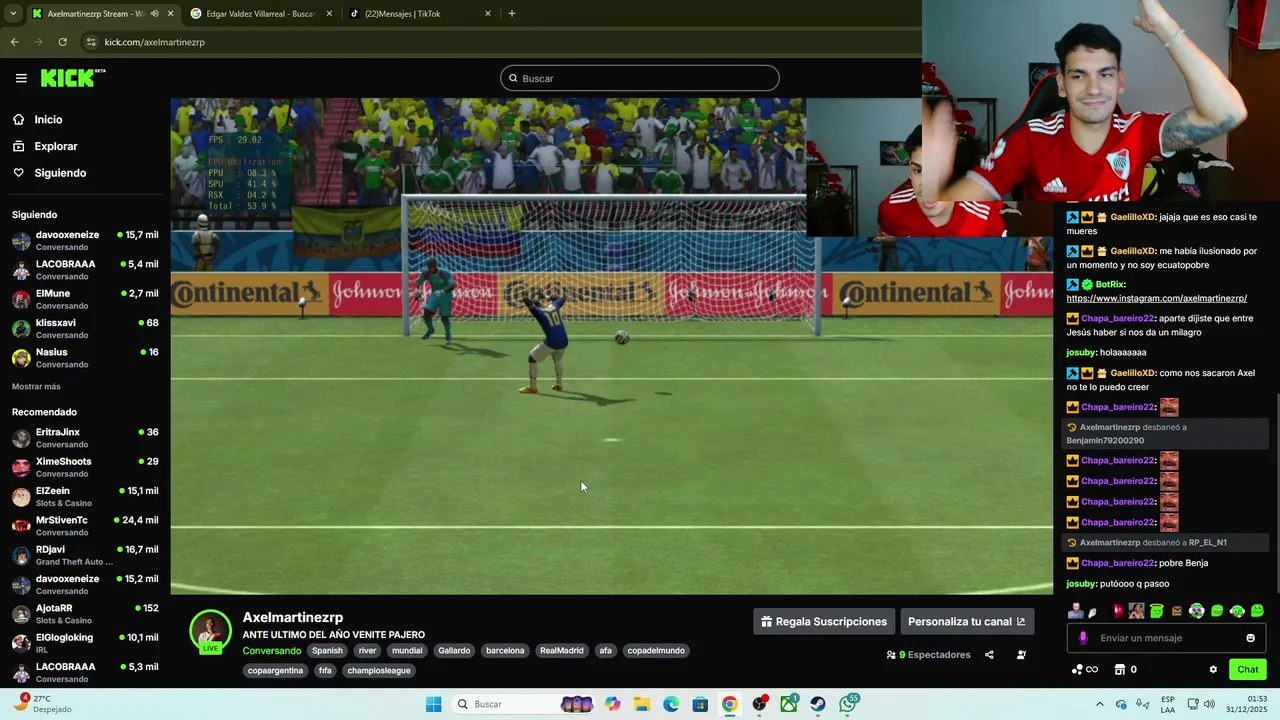Click the Enviar un mensaje chat field
This screenshot has width=1280, height=720.
point(1165,638)
